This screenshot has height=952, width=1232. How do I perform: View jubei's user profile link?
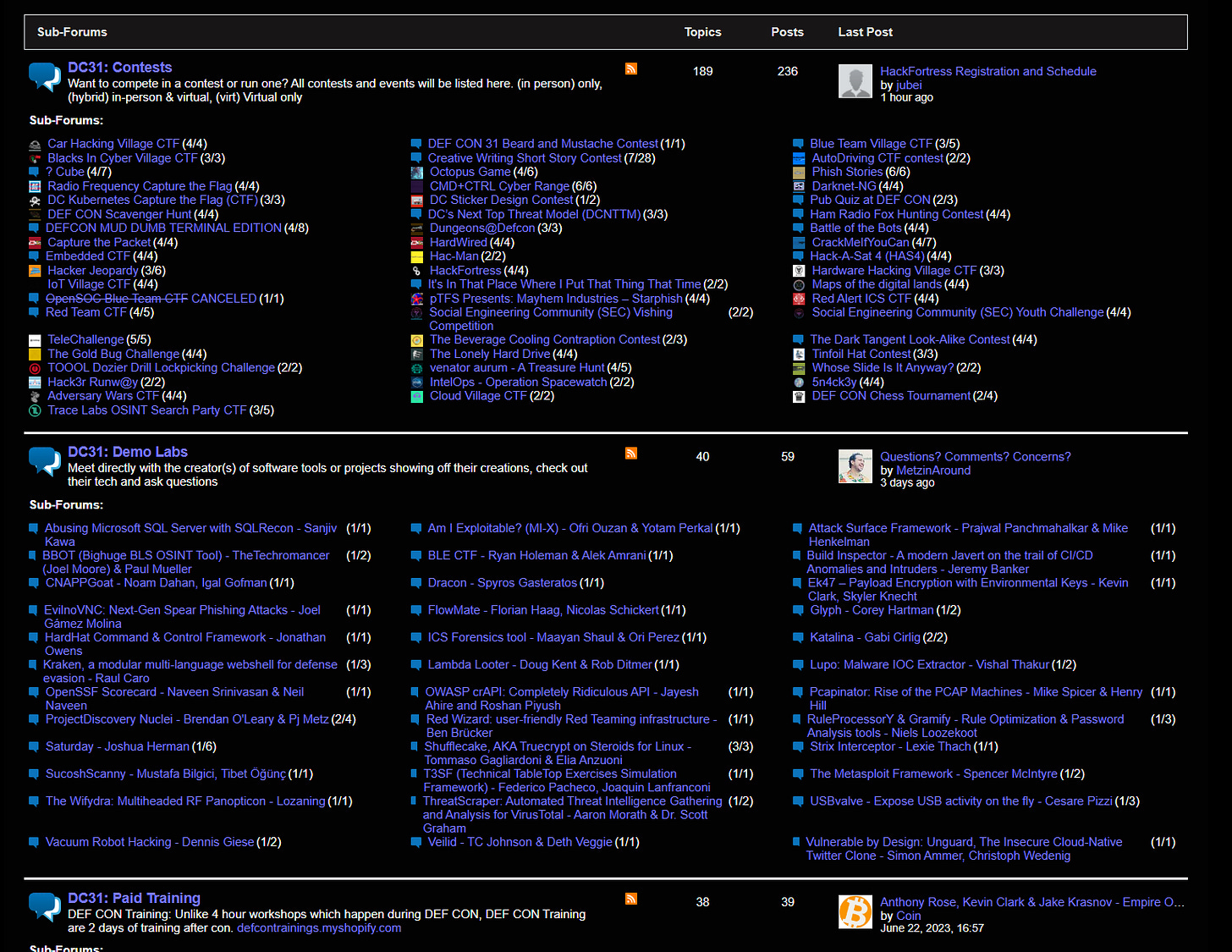click(909, 85)
